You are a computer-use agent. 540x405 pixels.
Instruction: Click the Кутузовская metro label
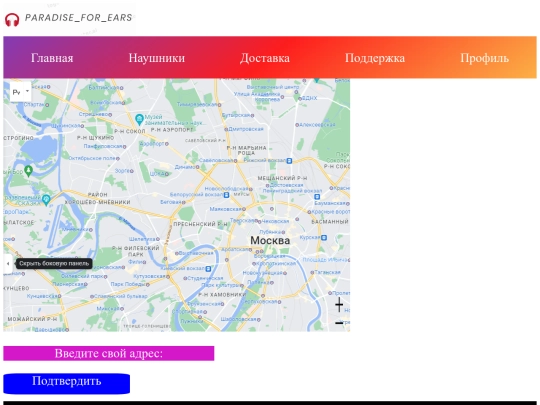pyautogui.click(x=149, y=276)
